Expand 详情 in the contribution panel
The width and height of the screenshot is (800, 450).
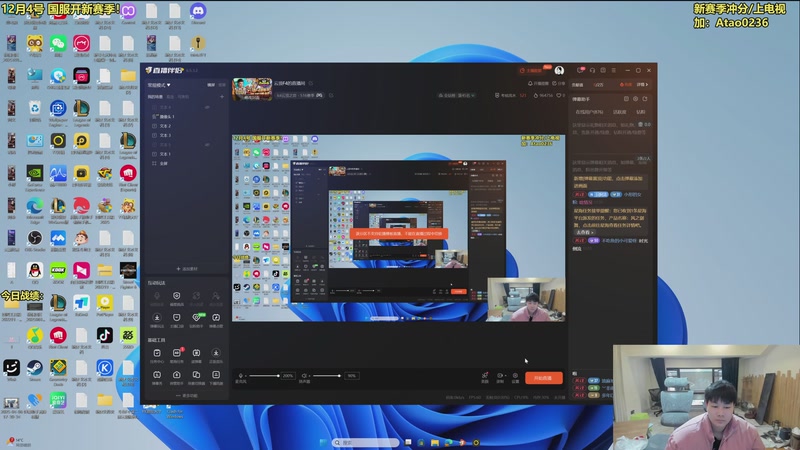click(643, 84)
